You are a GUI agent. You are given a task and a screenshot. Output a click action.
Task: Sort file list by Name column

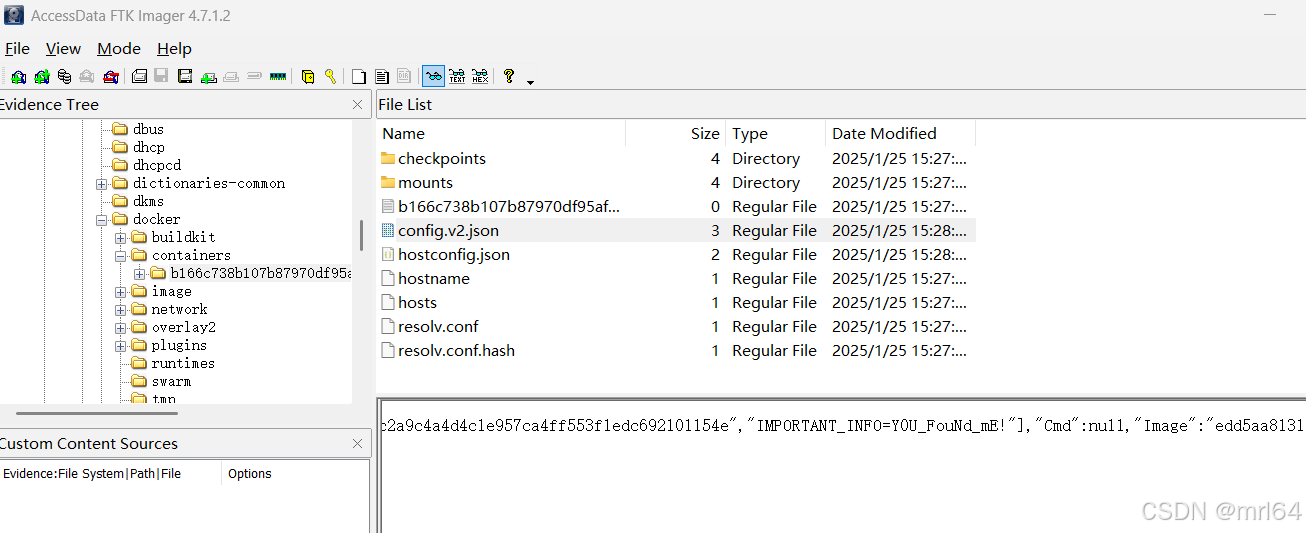(x=501, y=134)
